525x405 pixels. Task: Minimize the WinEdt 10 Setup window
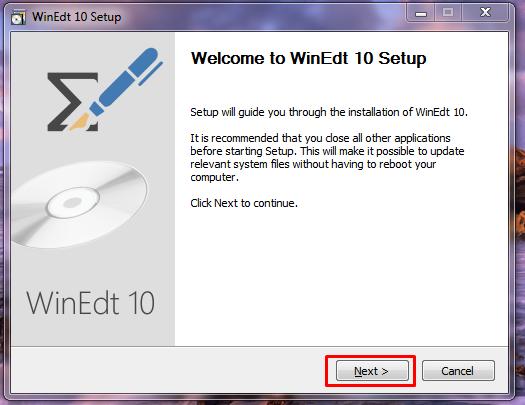pos(421,12)
